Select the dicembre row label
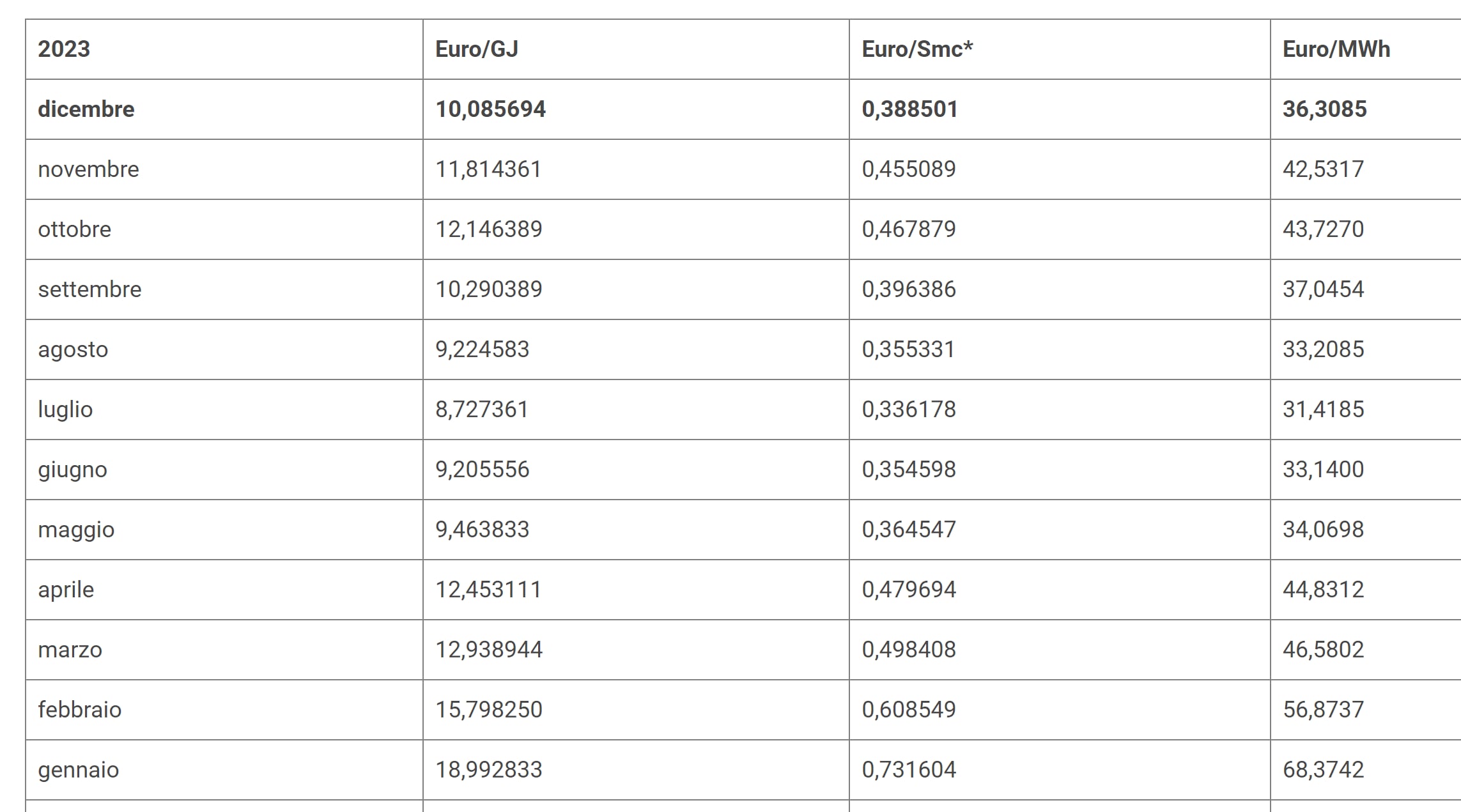This screenshot has height=812, width=1461. [x=86, y=109]
